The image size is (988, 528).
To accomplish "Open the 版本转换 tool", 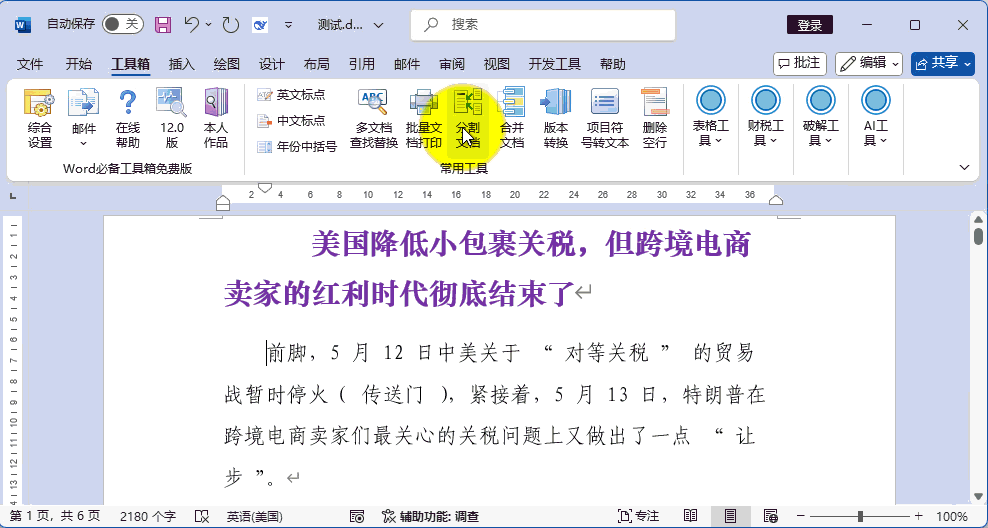I will coord(556,118).
